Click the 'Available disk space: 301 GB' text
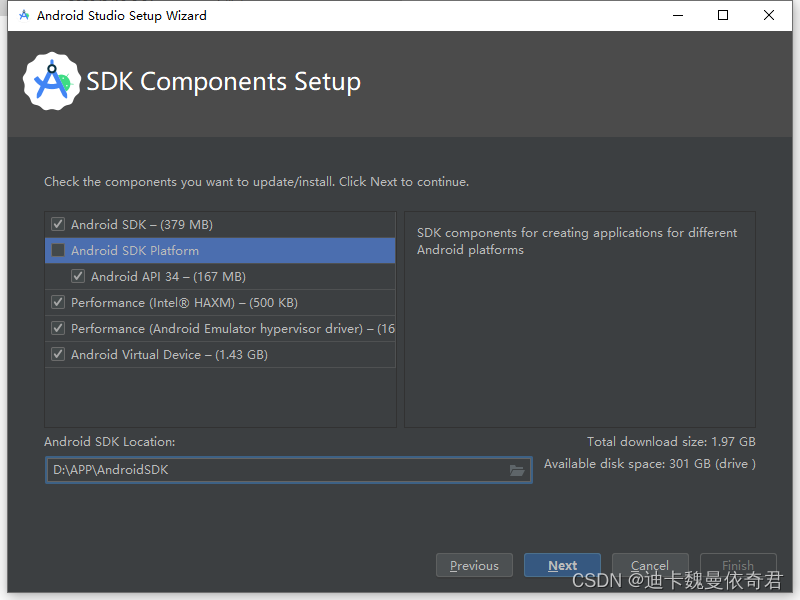The width and height of the screenshot is (800, 600). pos(649,464)
